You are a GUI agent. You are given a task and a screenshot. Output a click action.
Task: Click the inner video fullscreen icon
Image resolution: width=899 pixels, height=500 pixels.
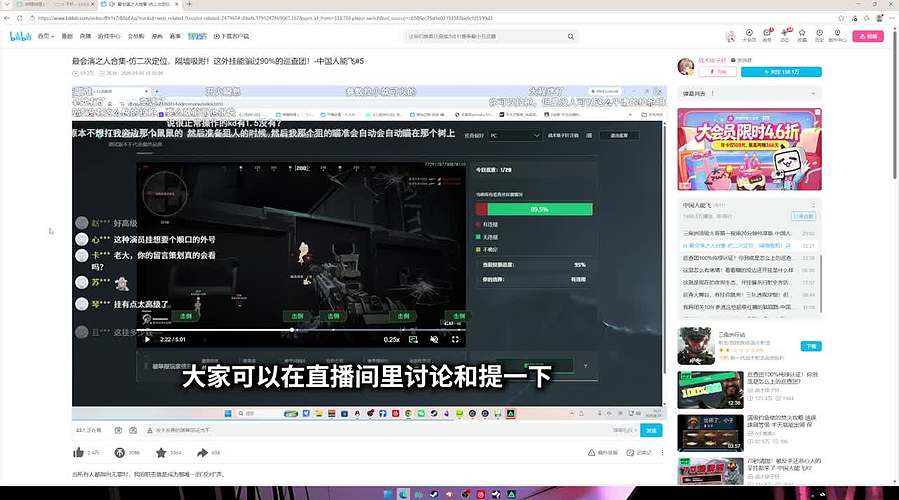455,339
